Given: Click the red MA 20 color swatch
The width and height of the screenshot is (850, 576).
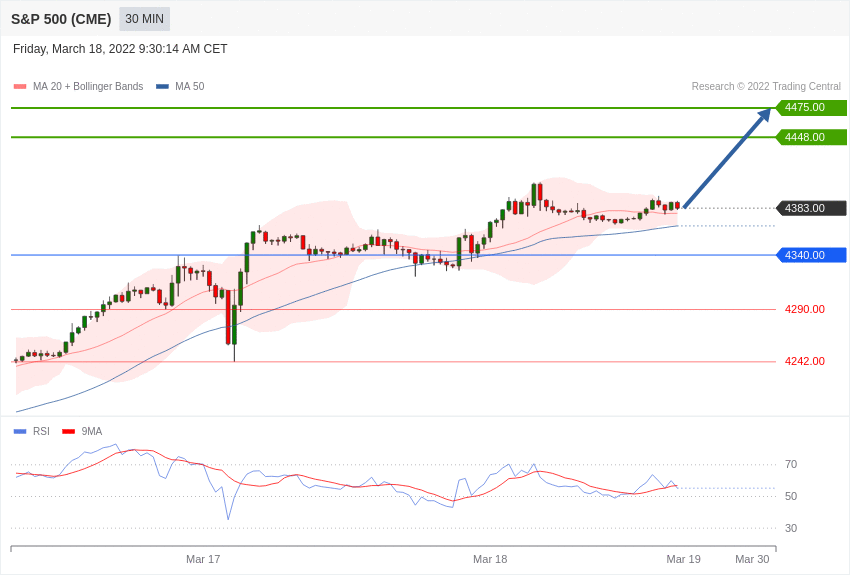Looking at the screenshot, I should 20,86.
